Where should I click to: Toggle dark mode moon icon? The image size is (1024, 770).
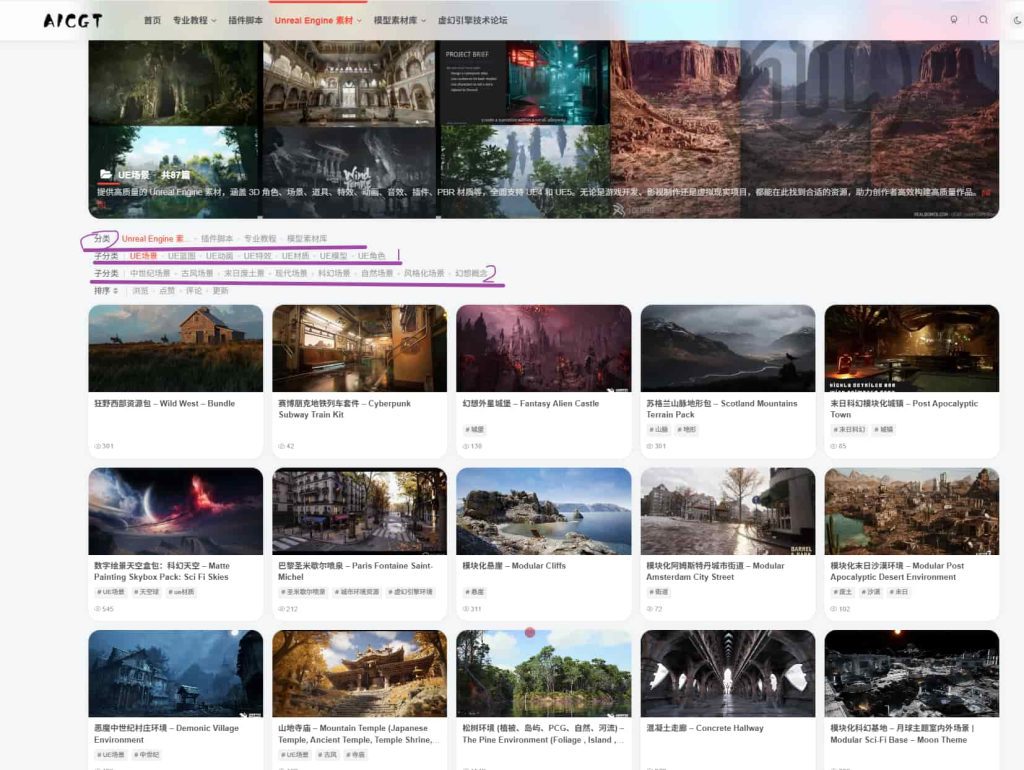1017,20
